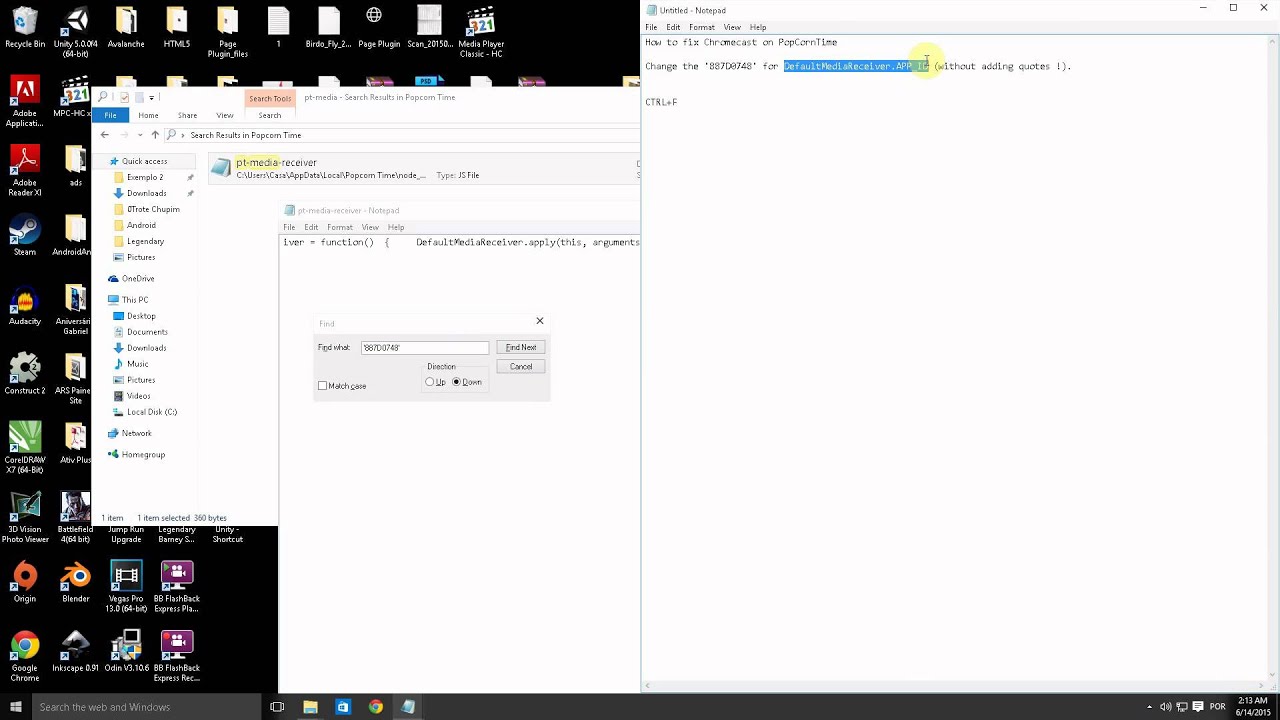Image resolution: width=1280 pixels, height=720 pixels.
Task: Open Vegas Pro 13.0 desktop shortcut
Action: pos(126,587)
